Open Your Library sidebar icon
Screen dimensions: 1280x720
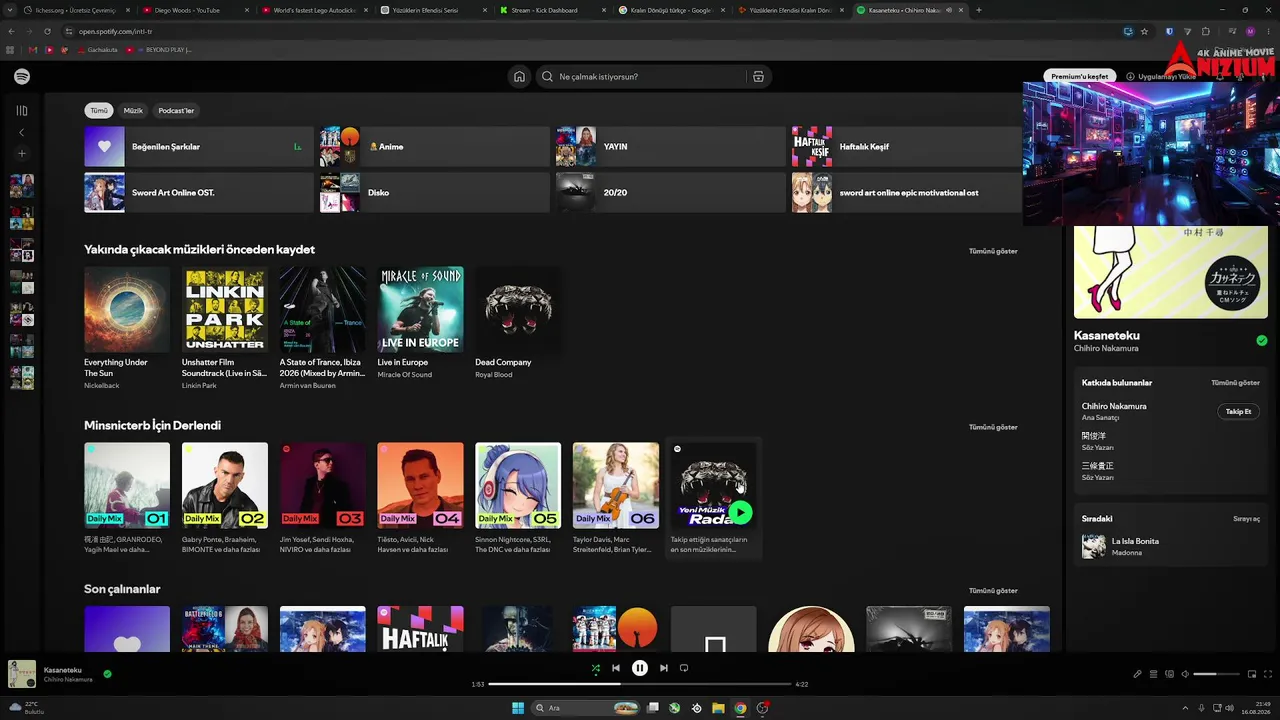tap(22, 111)
